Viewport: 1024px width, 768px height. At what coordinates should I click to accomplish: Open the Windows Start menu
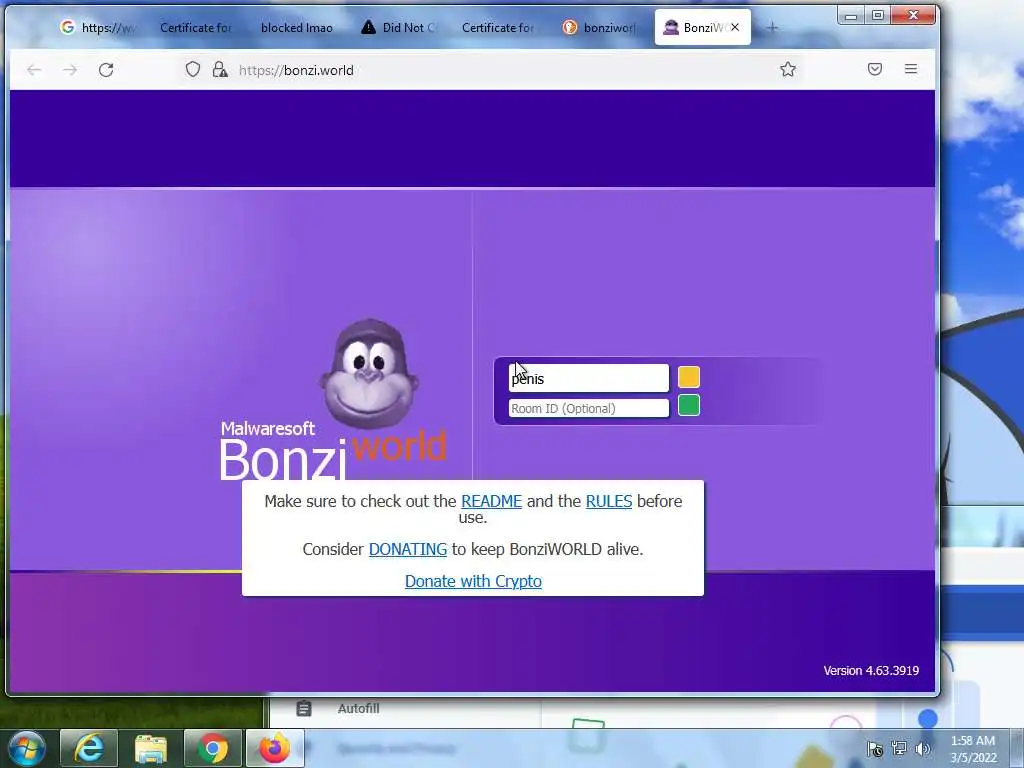point(27,748)
